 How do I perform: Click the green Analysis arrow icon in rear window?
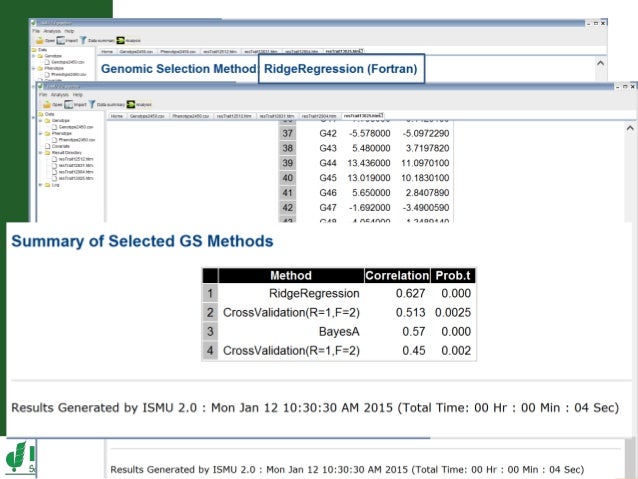pos(120,40)
